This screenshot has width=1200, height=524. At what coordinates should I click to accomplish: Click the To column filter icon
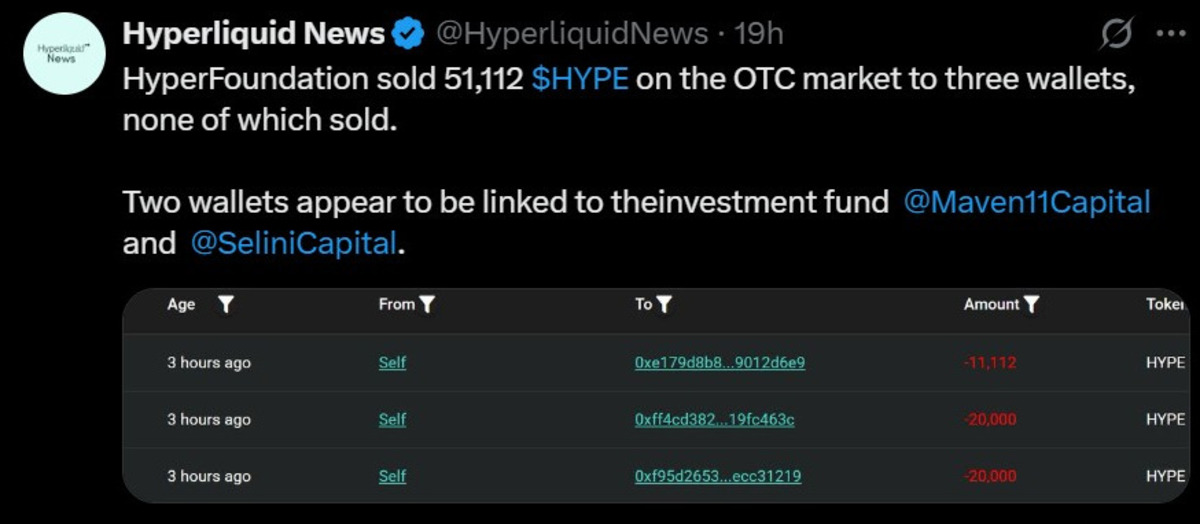(663, 305)
